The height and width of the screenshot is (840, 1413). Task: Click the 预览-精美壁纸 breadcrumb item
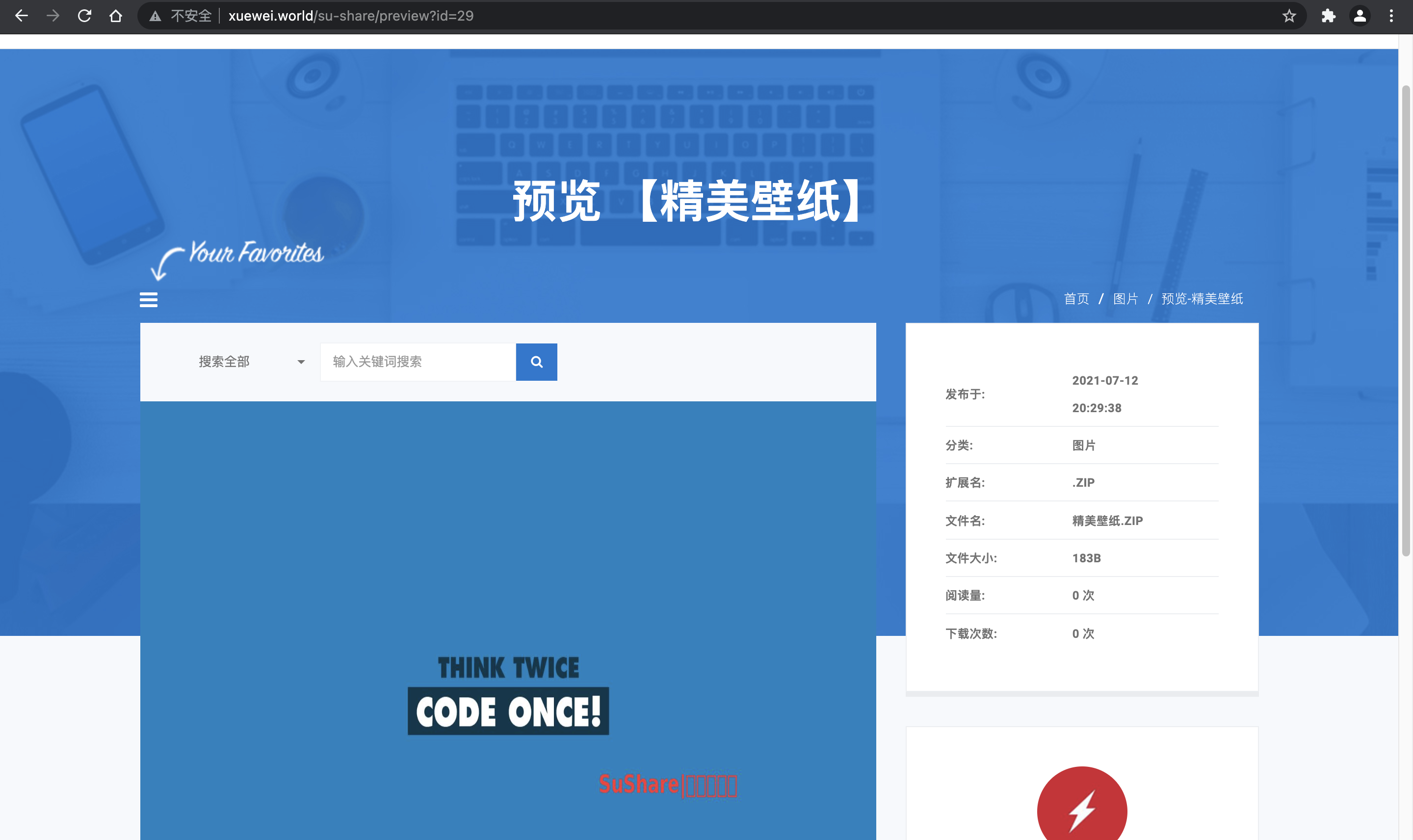(x=1202, y=299)
